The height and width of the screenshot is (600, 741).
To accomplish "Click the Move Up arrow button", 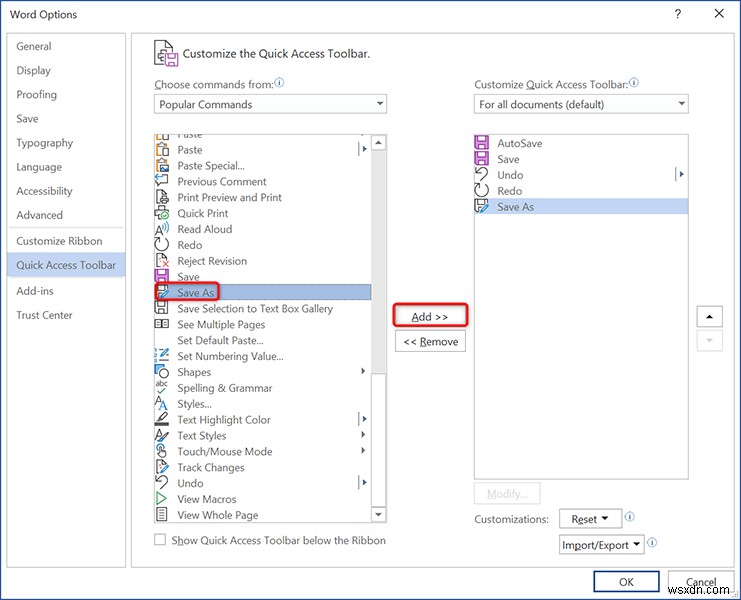I will point(709,317).
